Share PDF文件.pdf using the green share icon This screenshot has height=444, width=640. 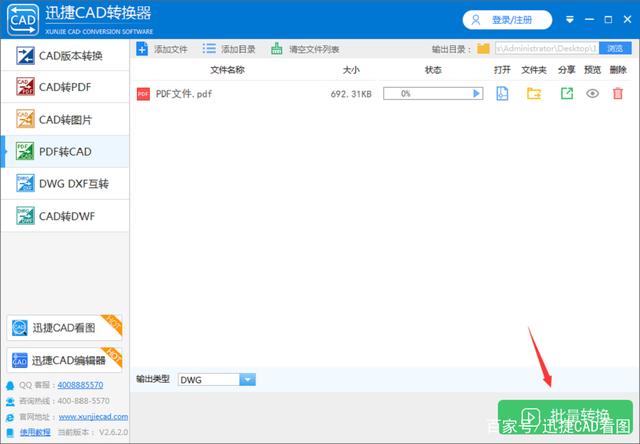click(x=567, y=93)
